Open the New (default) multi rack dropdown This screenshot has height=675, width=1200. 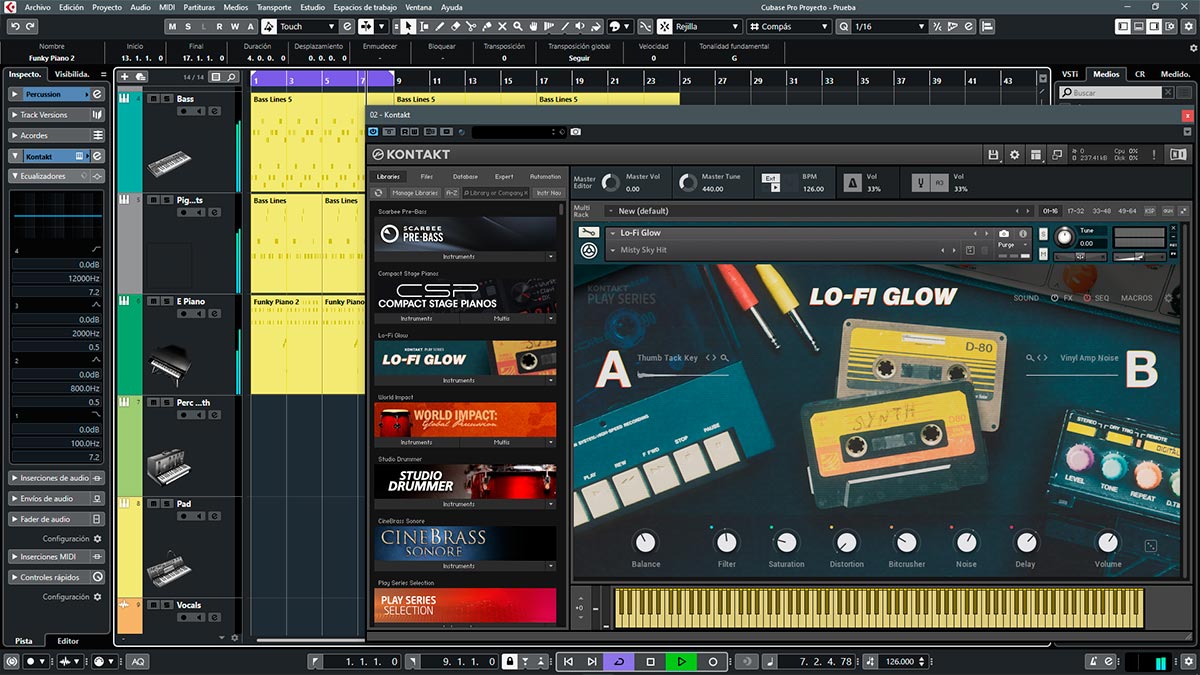click(610, 211)
